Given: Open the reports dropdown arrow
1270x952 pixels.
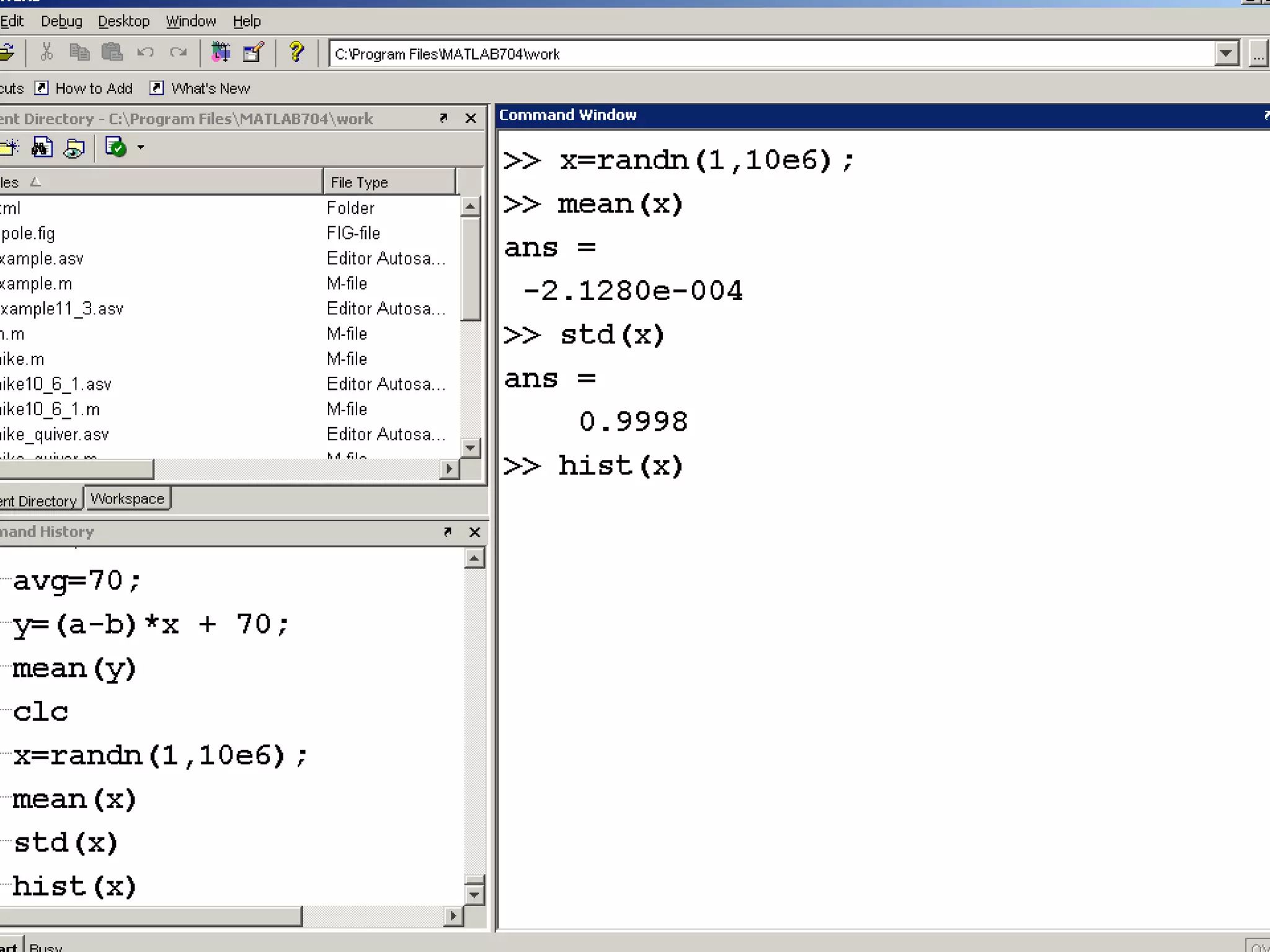Looking at the screenshot, I should pos(141,148).
